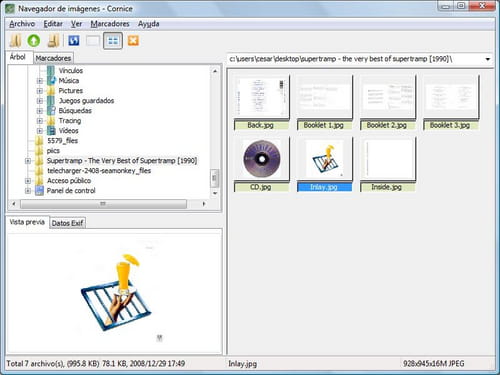
Task: Select the Tracing folder icon
Action: pyautogui.click(x=51, y=120)
